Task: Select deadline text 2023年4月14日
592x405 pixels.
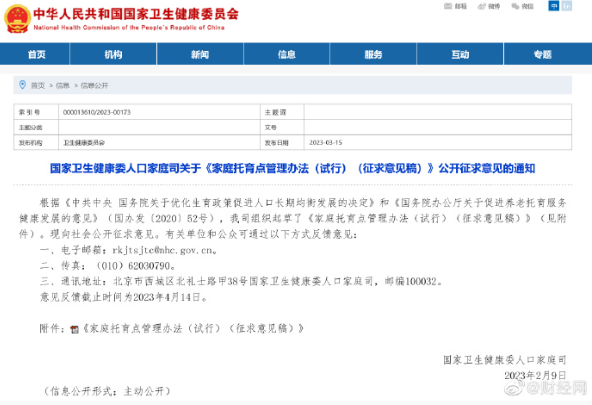Action: (166, 297)
